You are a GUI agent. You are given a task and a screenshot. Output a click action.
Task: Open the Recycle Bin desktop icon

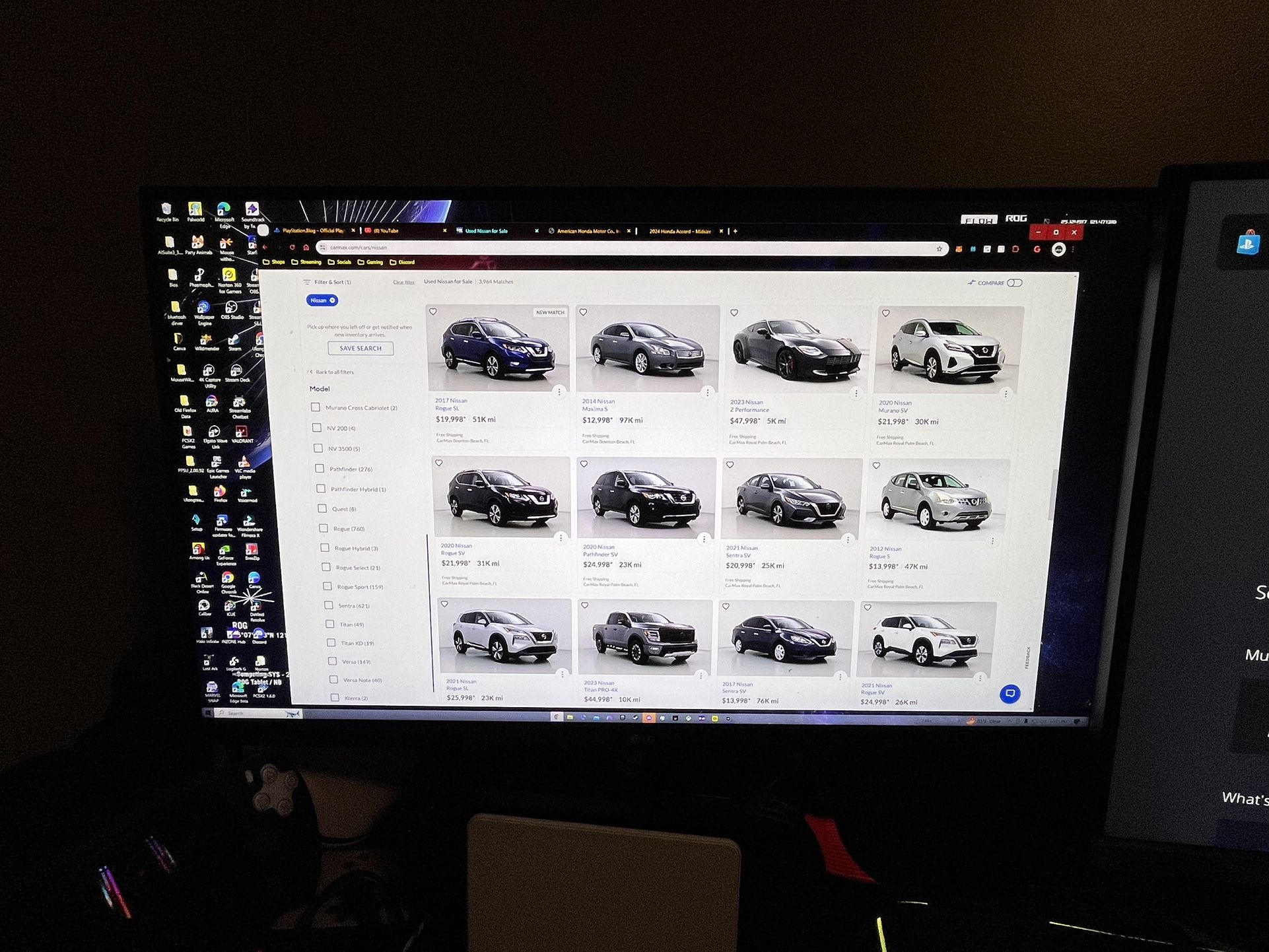(166, 213)
